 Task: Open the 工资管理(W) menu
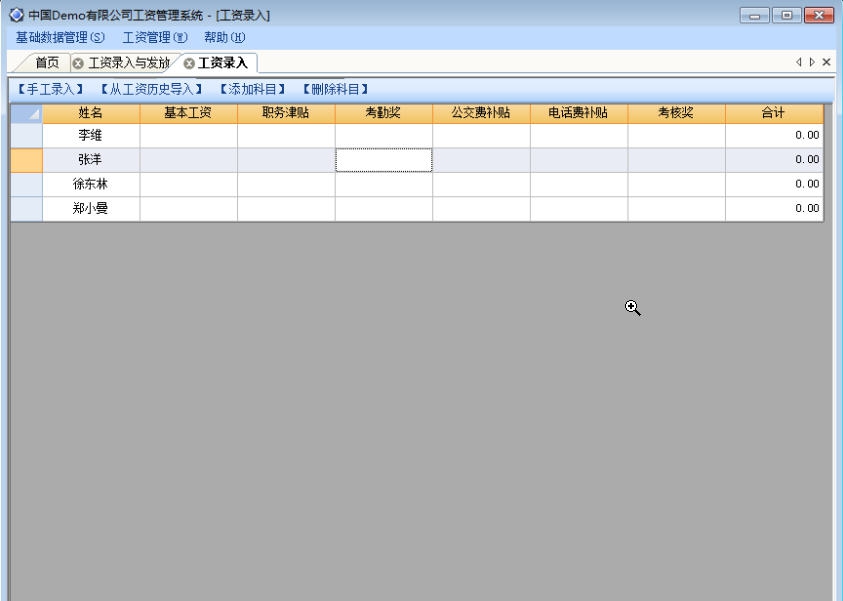pyautogui.click(x=155, y=38)
